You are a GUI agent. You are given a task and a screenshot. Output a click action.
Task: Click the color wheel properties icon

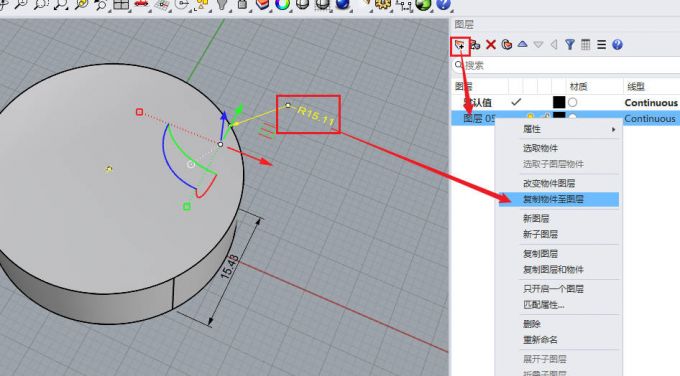282,4
